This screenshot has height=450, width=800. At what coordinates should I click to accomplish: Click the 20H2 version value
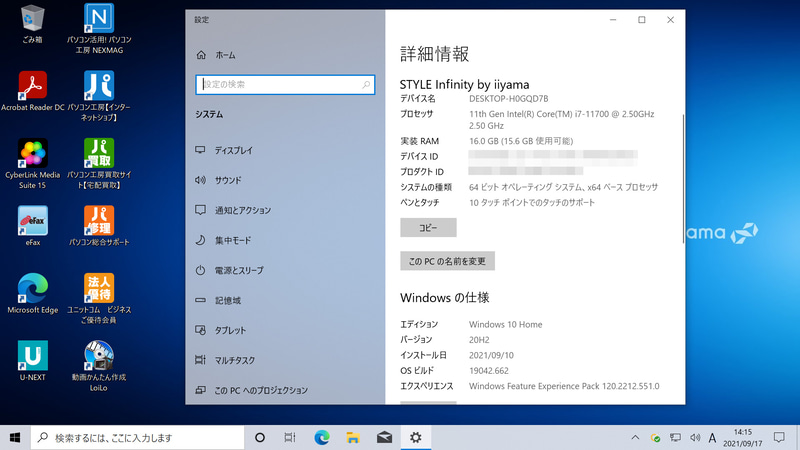point(479,340)
